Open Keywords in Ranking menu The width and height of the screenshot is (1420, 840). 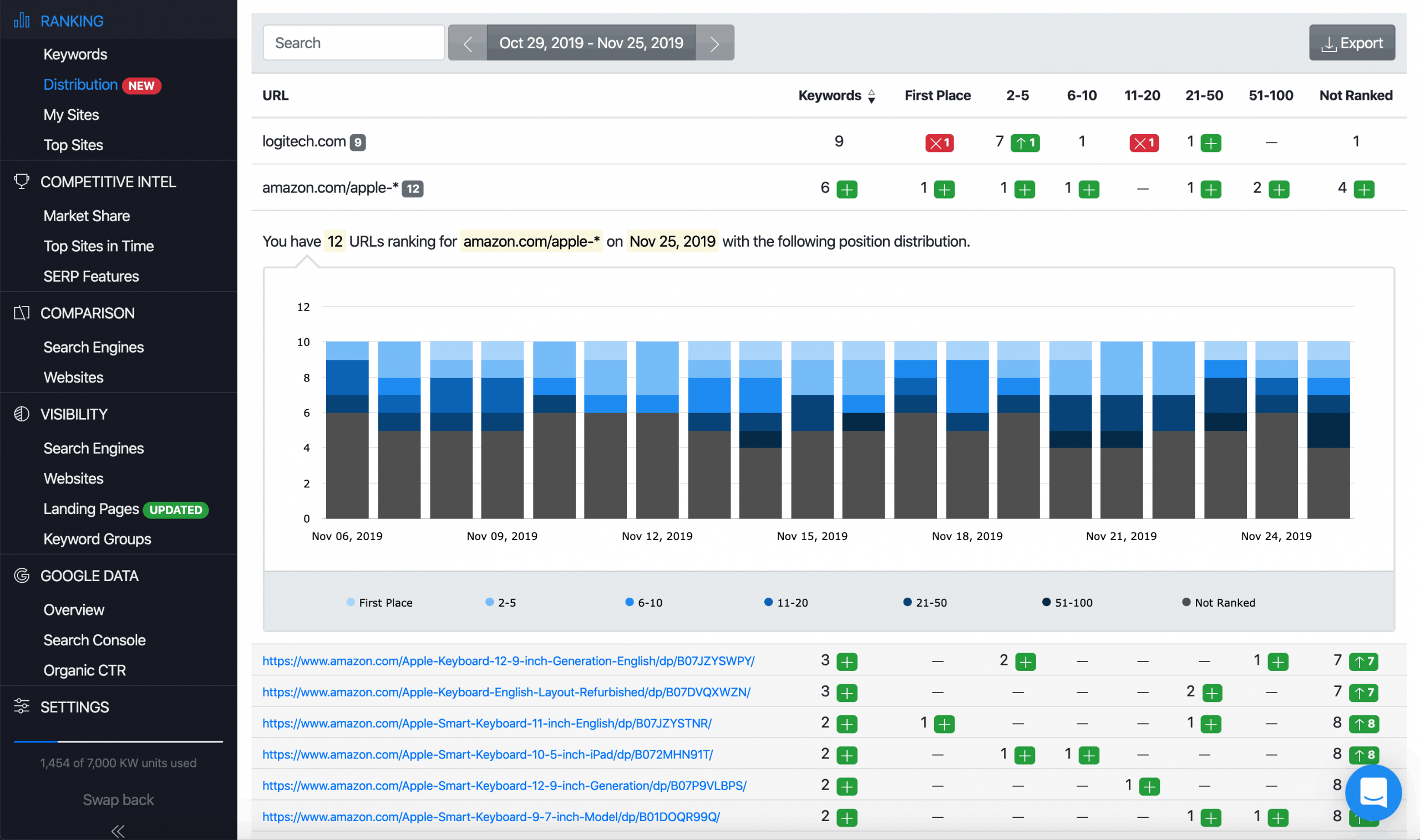coord(75,54)
